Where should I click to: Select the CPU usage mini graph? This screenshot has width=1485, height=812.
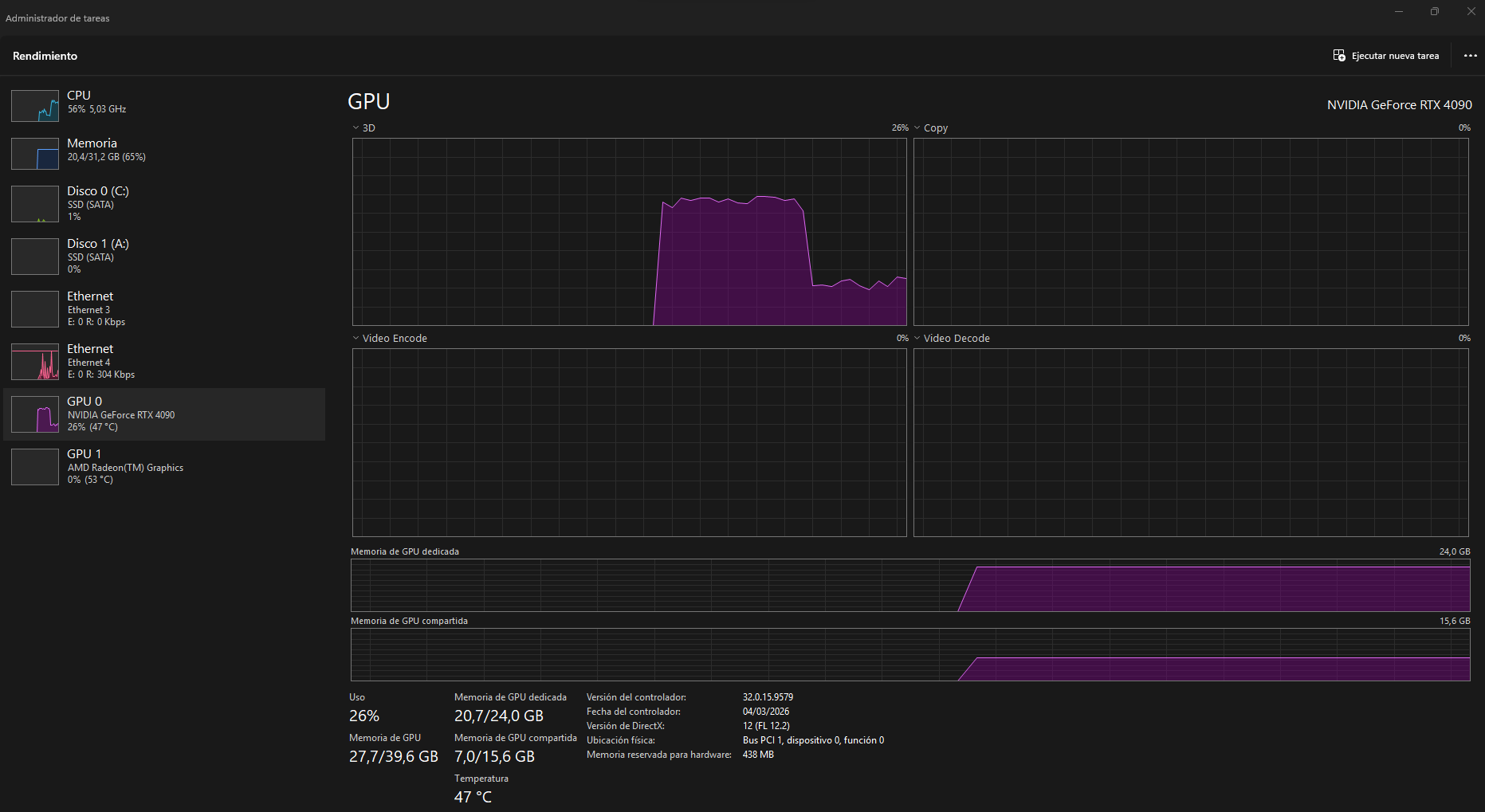click(35, 106)
